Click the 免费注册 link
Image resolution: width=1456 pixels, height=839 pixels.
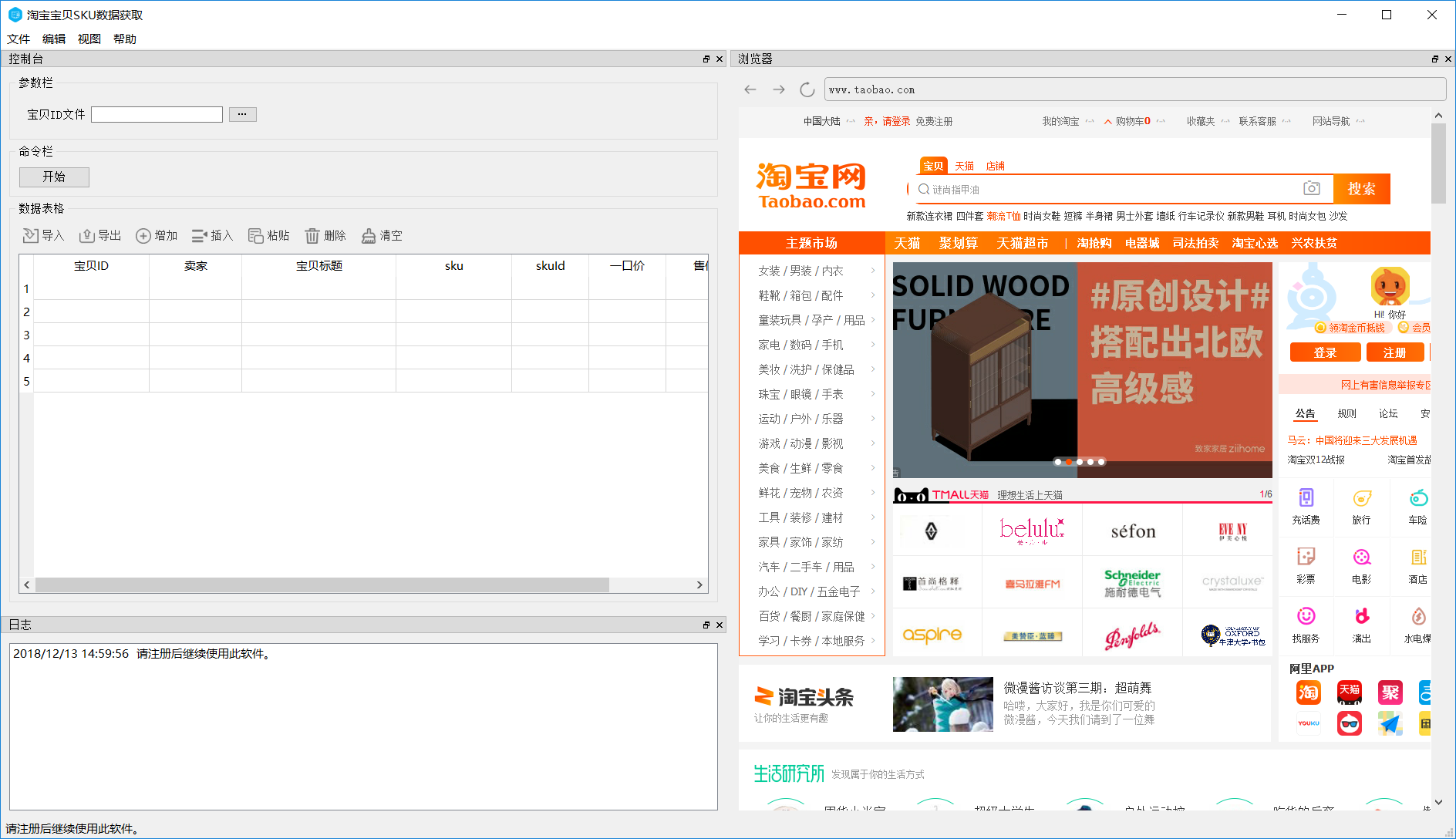click(934, 121)
